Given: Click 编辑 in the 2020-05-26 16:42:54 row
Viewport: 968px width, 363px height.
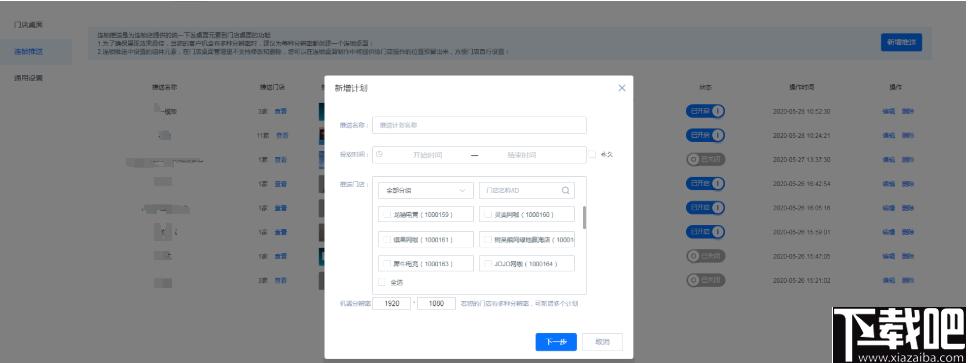Looking at the screenshot, I should 888,183.
